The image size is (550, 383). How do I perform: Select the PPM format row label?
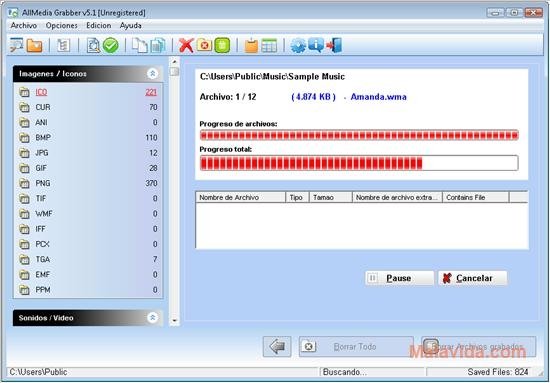[43, 290]
